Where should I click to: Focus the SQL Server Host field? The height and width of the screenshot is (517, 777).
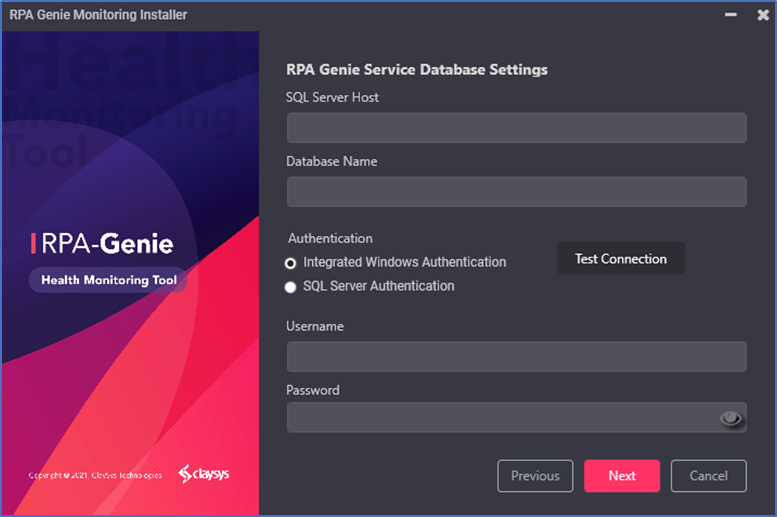coord(516,128)
